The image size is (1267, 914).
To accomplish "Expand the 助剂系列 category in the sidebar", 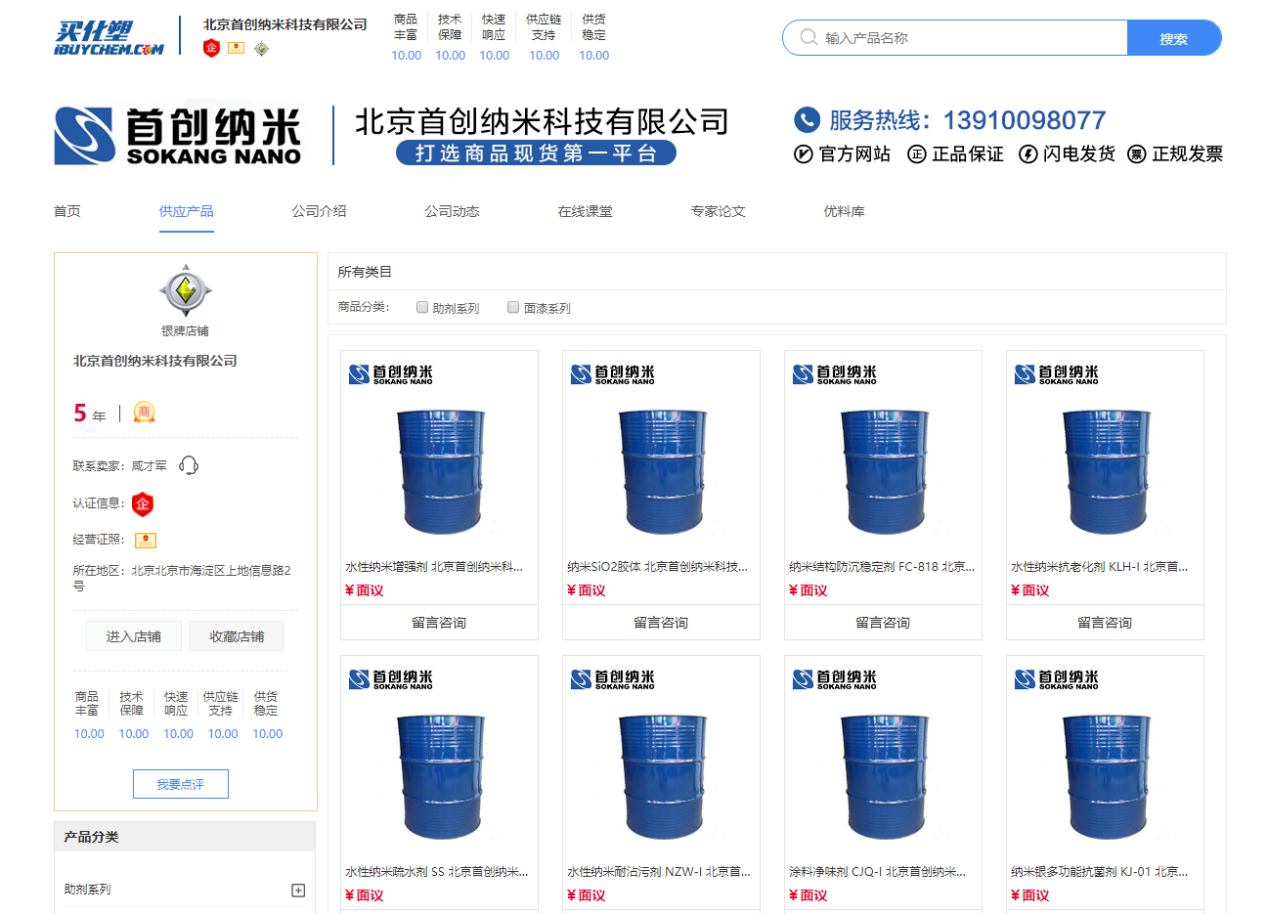I will 297,890.
